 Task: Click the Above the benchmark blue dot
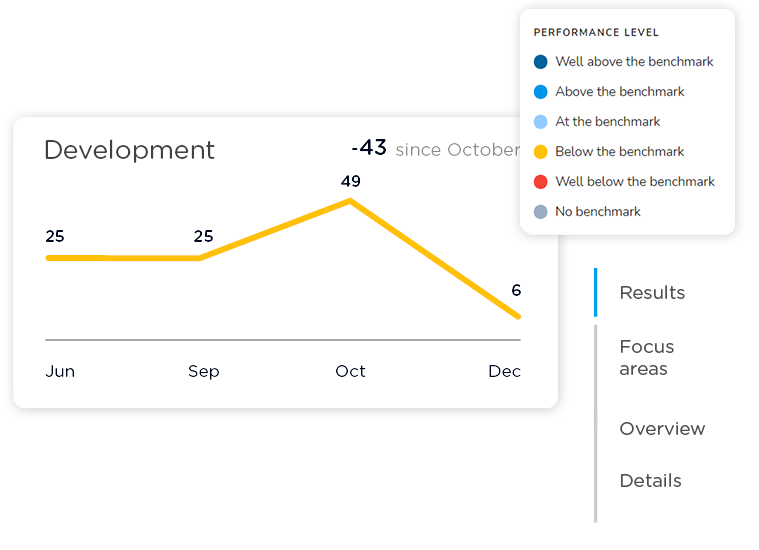541,92
